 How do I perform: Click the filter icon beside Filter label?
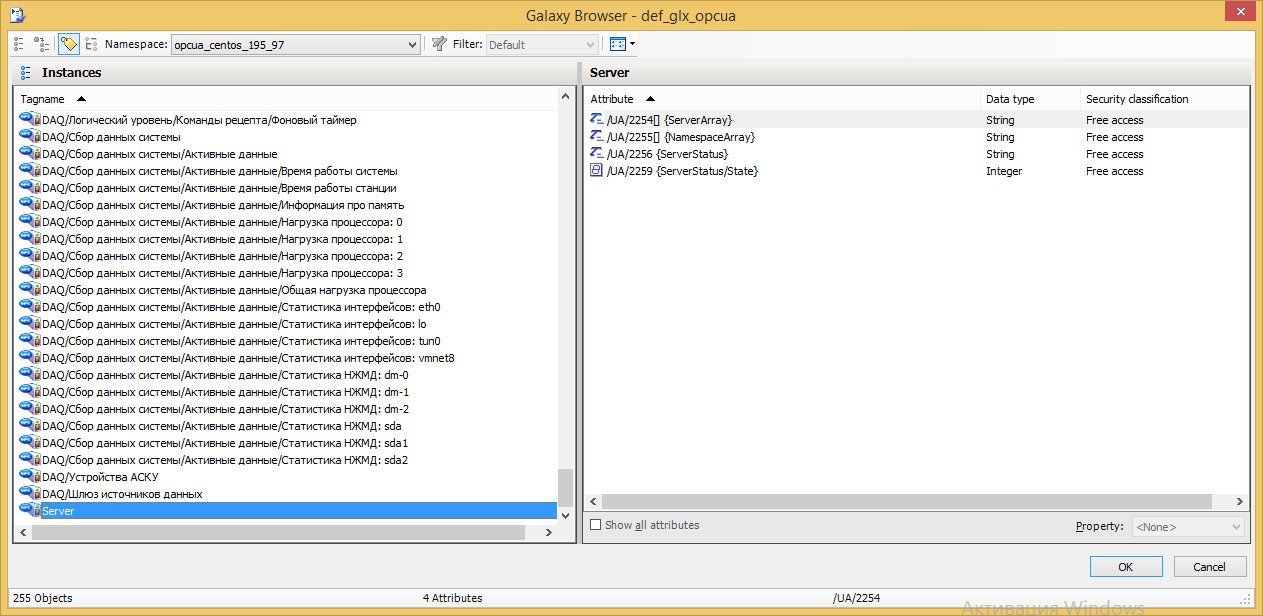click(x=439, y=44)
